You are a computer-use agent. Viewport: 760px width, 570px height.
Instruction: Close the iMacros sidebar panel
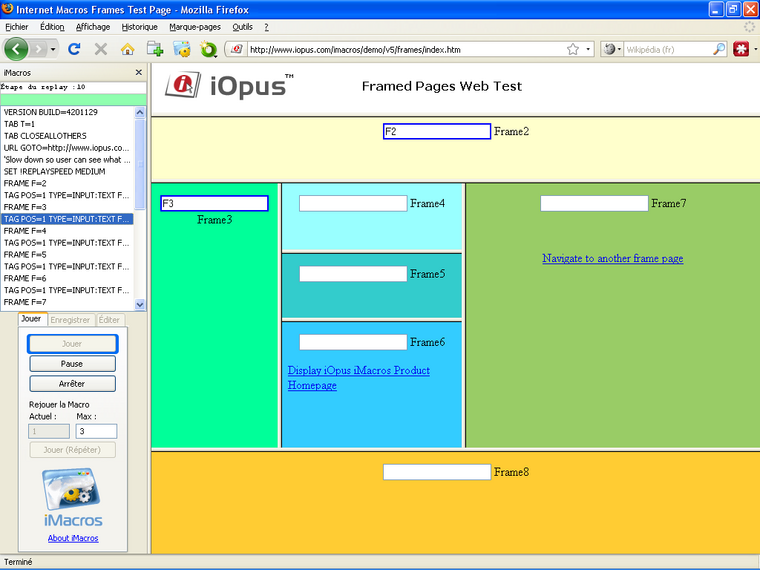[139, 72]
